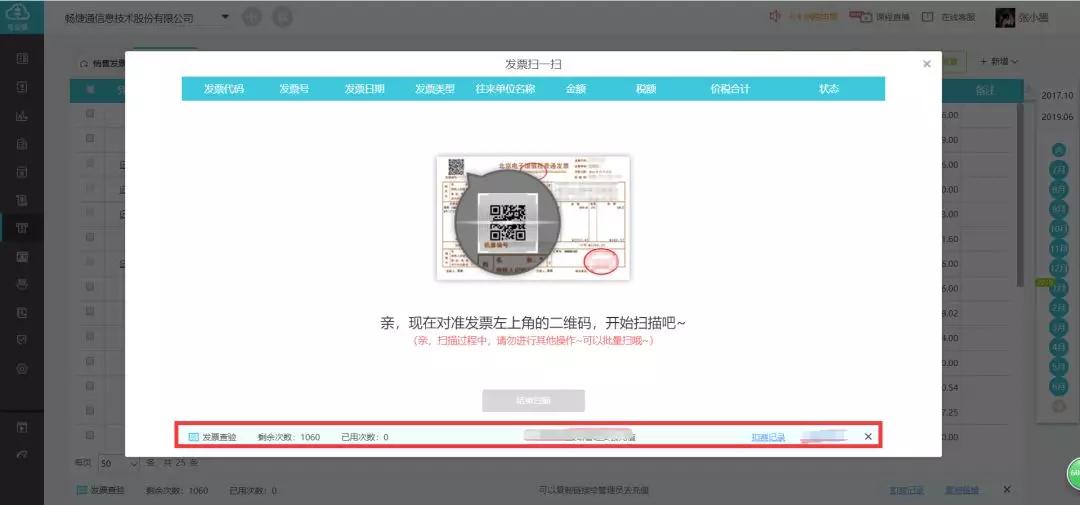Click the green 60 floating circle badge

1074,473
